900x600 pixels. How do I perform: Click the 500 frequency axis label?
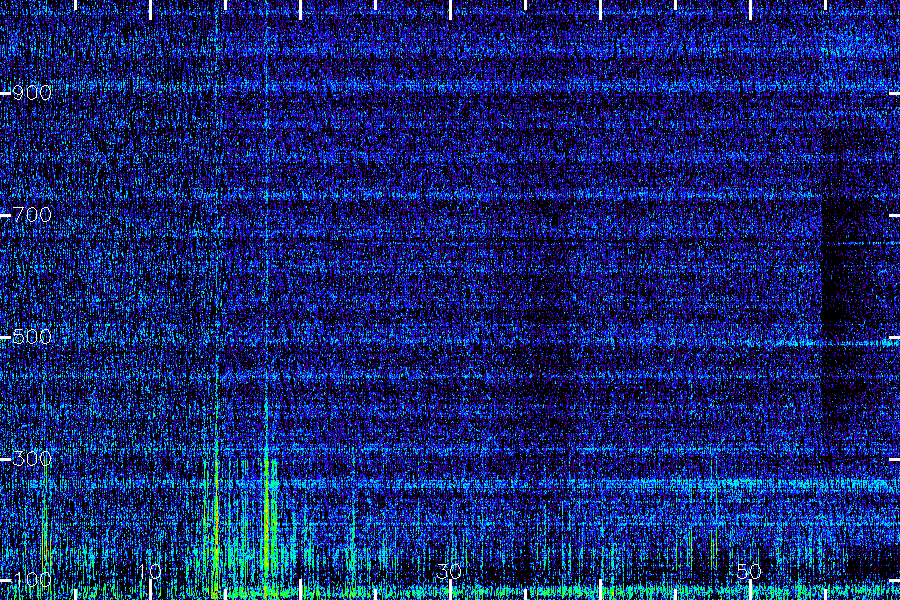[x=32, y=336]
